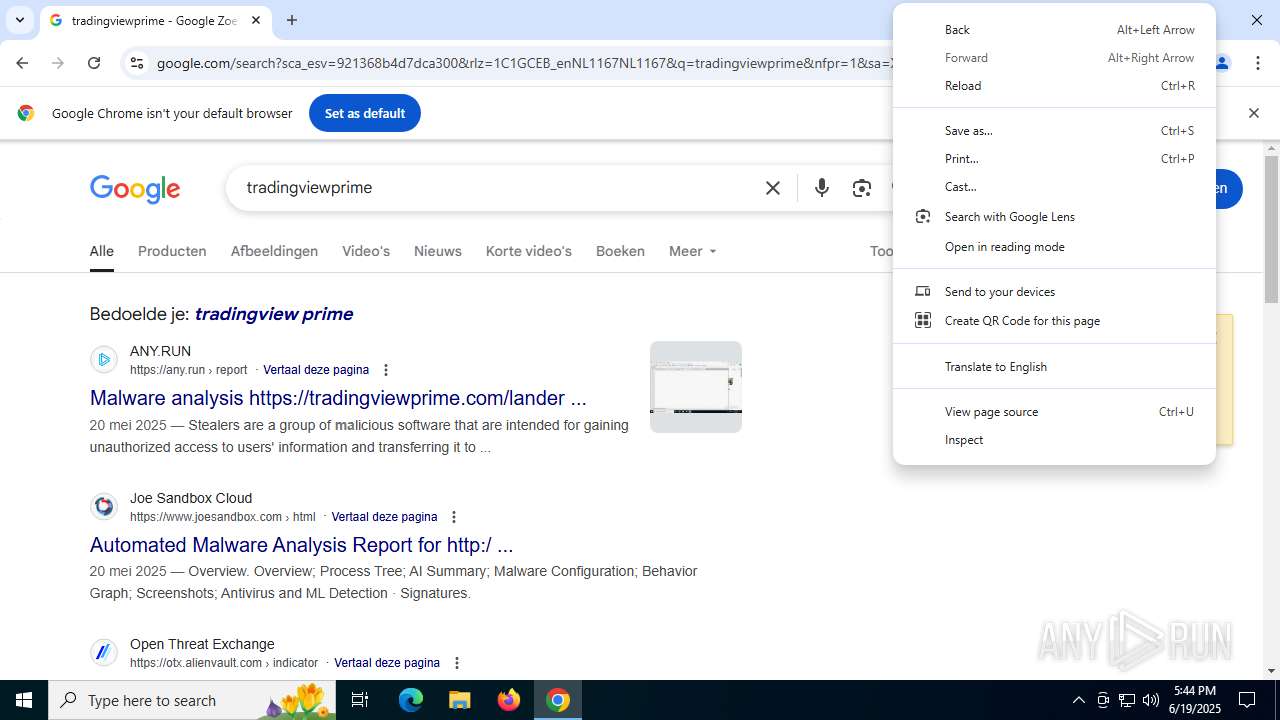Expand the Meer dropdown

(x=693, y=251)
